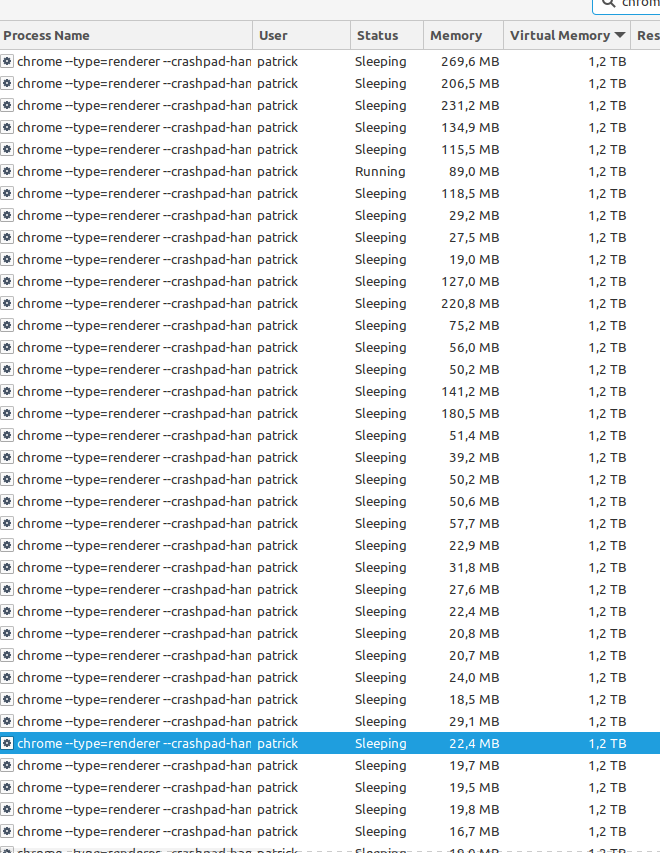Click gear icon of the 180,5 MB process
The image size is (660, 853).
tap(7, 413)
